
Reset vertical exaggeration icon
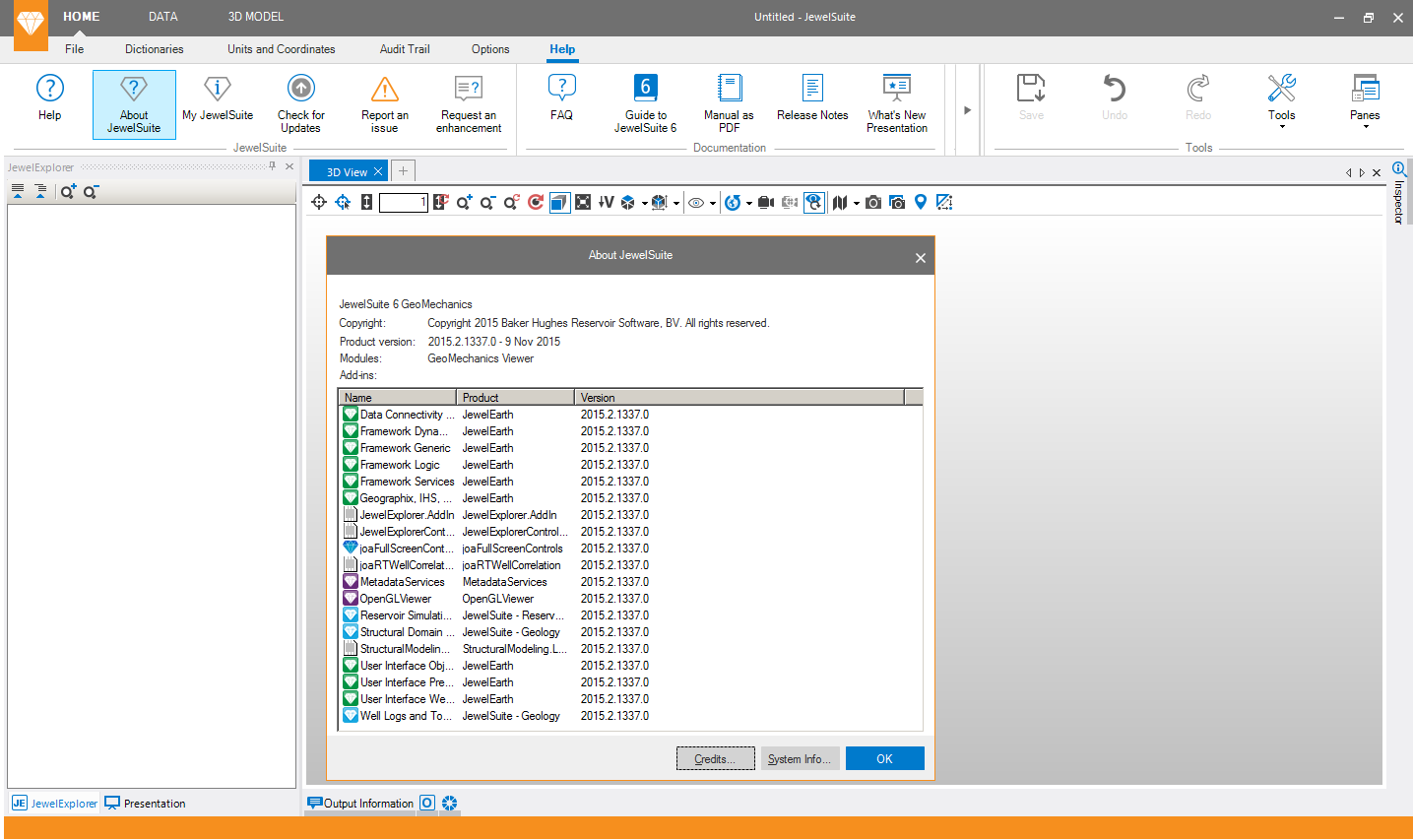pos(440,202)
